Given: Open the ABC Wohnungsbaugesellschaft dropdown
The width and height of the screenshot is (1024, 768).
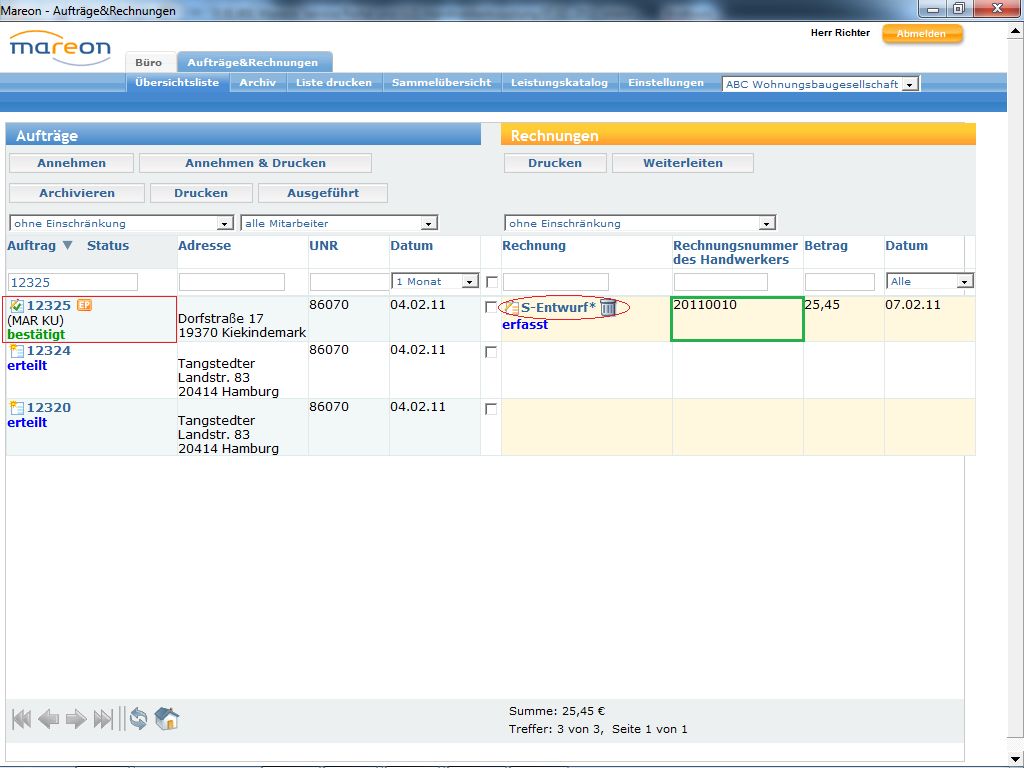Looking at the screenshot, I should pos(909,85).
